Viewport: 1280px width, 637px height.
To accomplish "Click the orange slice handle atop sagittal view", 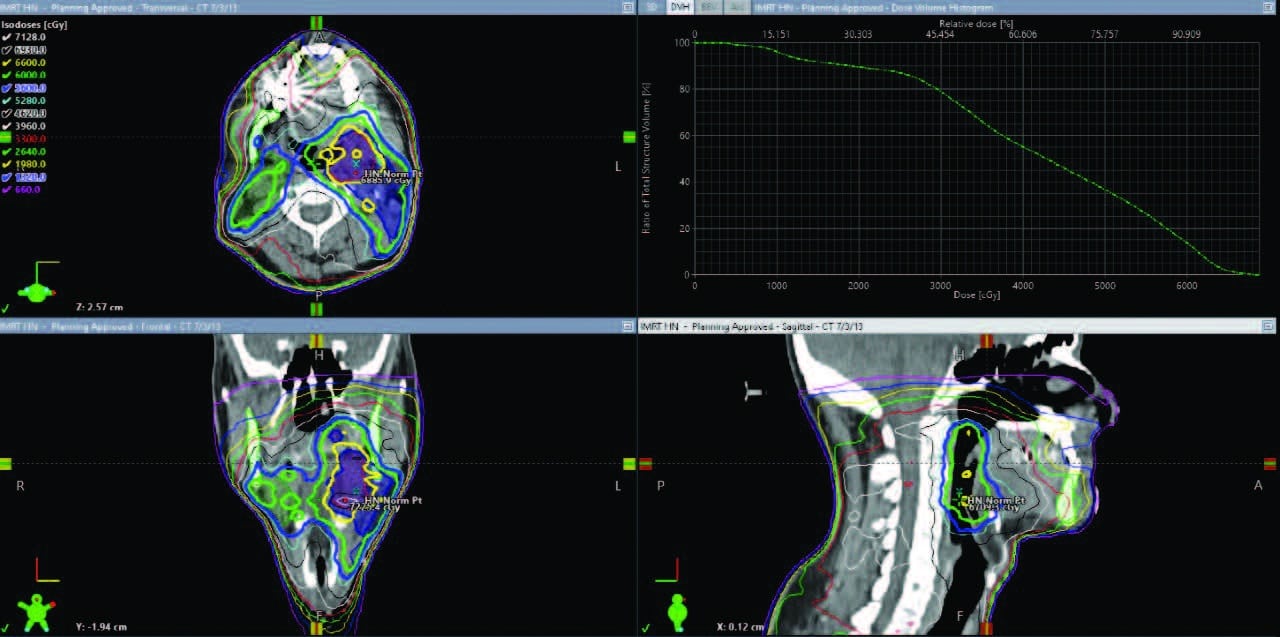I will click(986, 340).
